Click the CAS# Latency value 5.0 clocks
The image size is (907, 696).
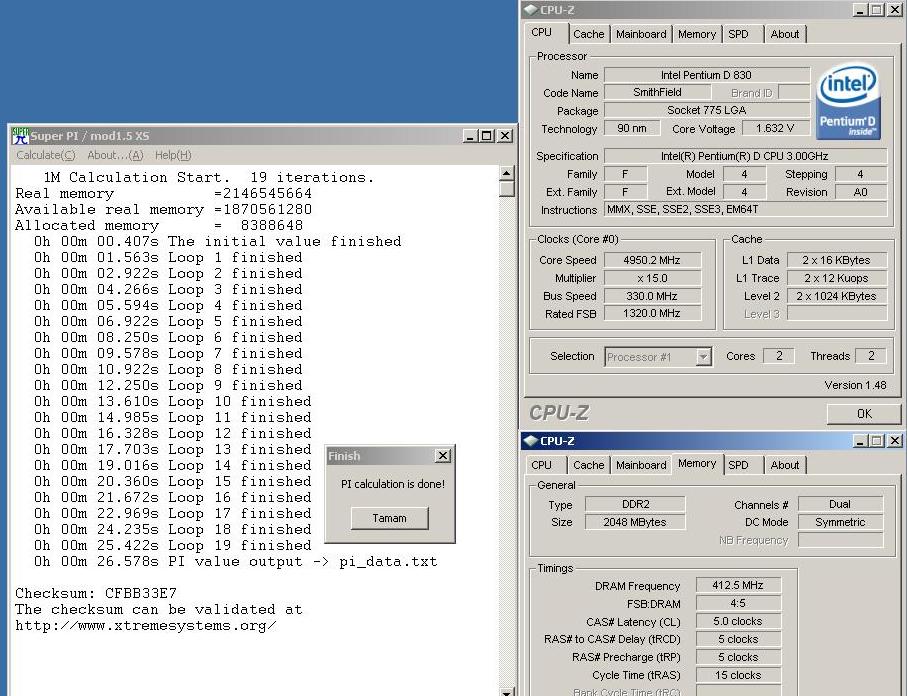coord(738,621)
